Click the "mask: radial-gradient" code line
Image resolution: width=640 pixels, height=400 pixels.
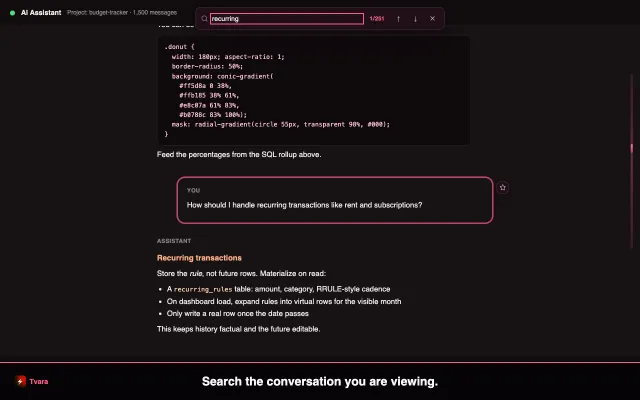point(281,124)
